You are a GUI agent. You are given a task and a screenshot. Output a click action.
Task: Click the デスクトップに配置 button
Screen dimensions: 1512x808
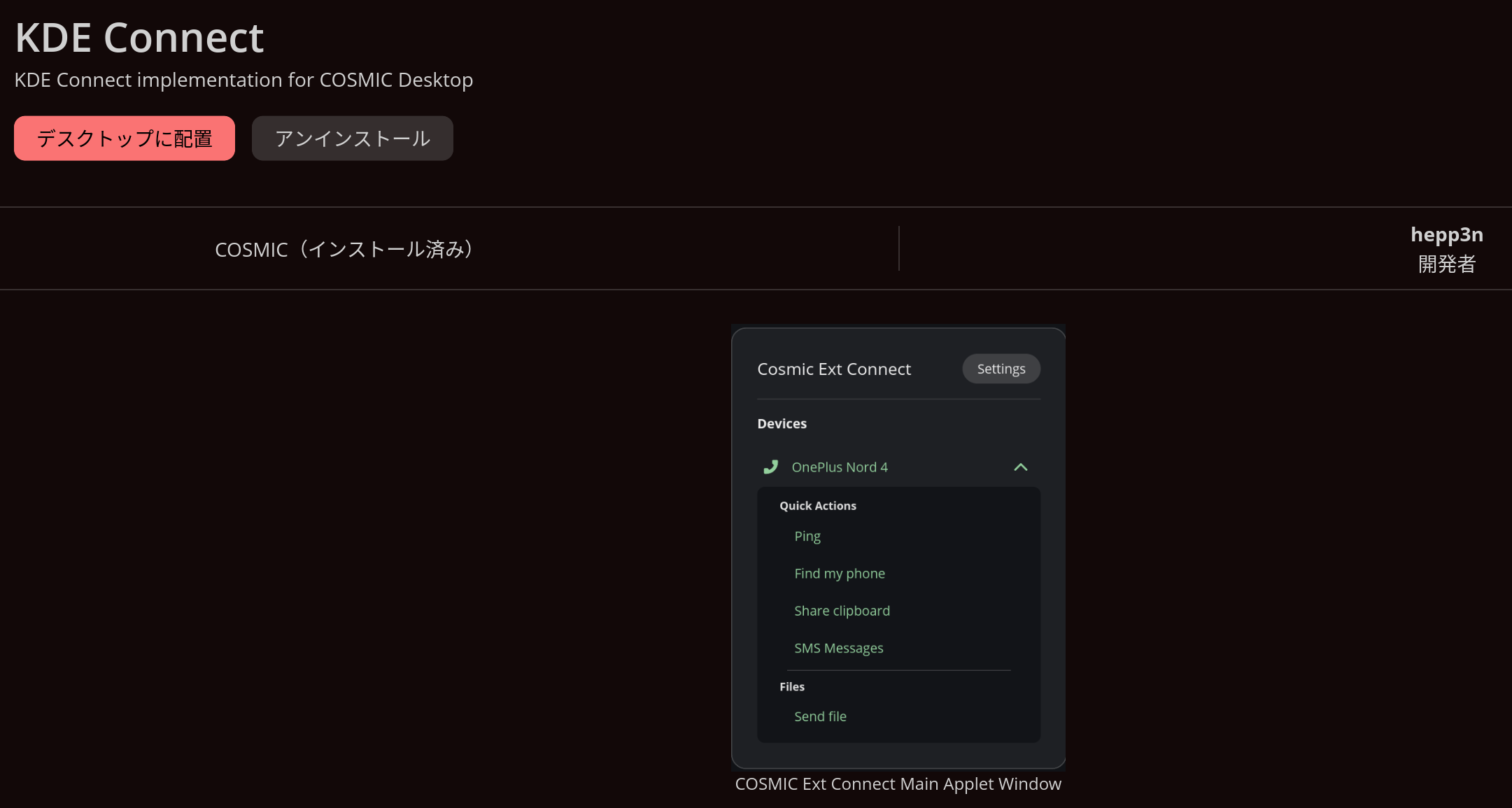[x=125, y=139]
